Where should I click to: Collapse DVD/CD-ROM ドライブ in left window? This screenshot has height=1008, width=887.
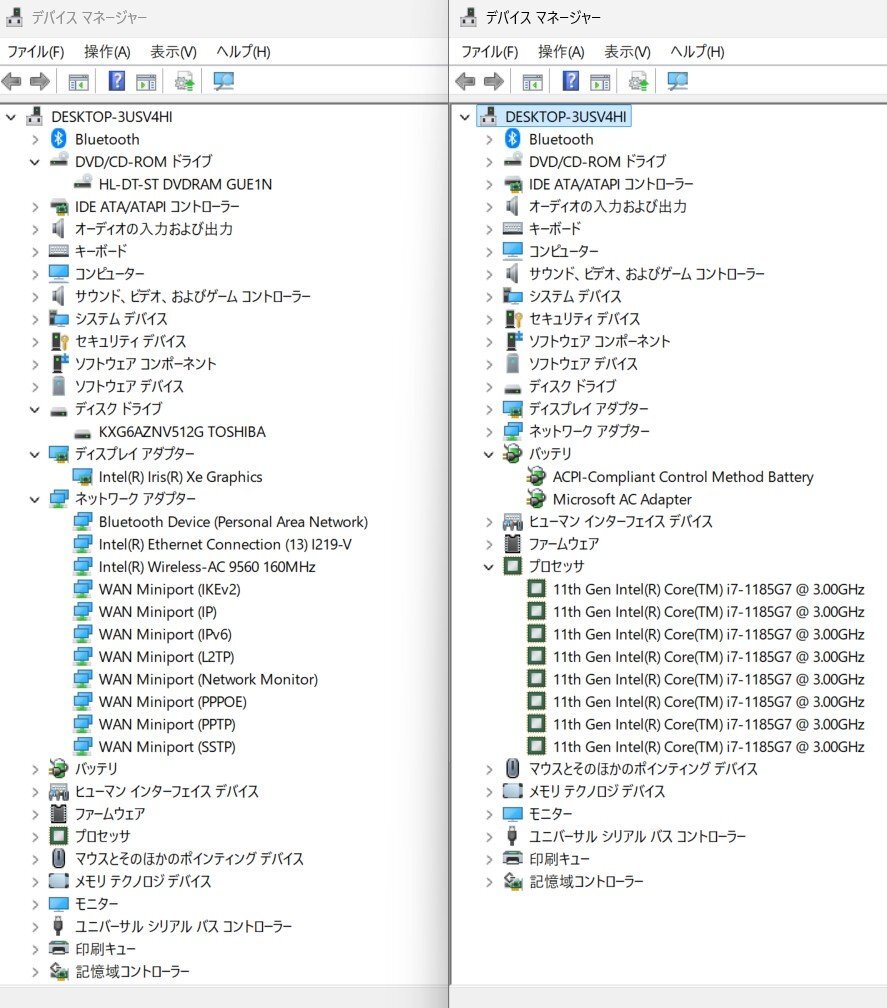[x=35, y=162]
